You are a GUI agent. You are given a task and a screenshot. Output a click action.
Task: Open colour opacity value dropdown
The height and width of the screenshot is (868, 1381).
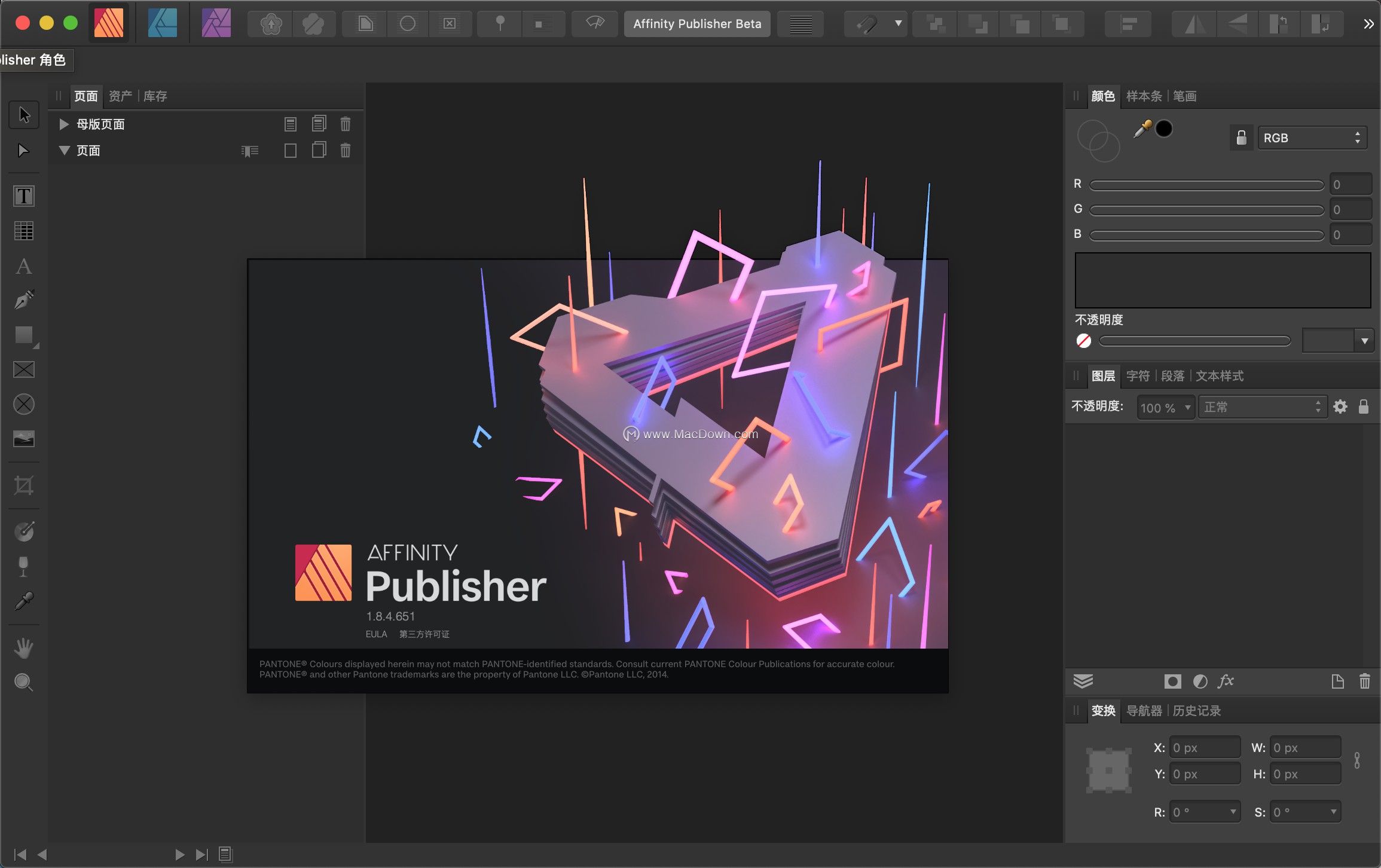(x=1364, y=341)
